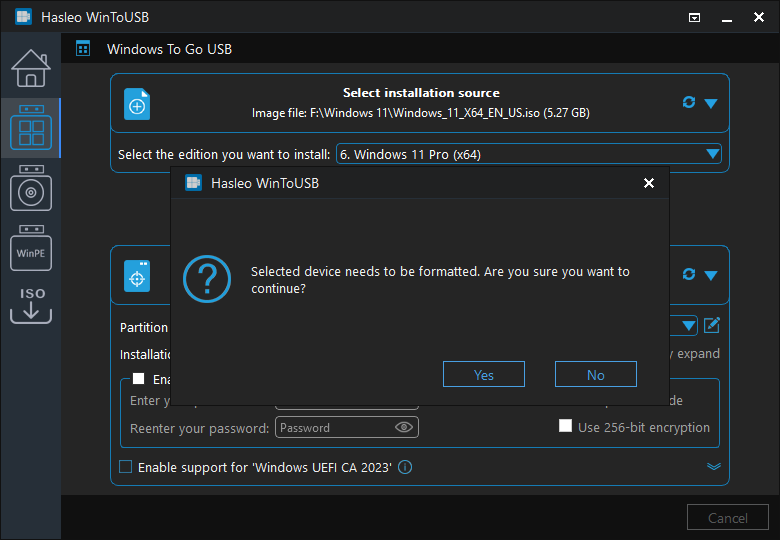
Task: Close the Hasleo WinToUSB confirmation dialog
Action: [649, 183]
